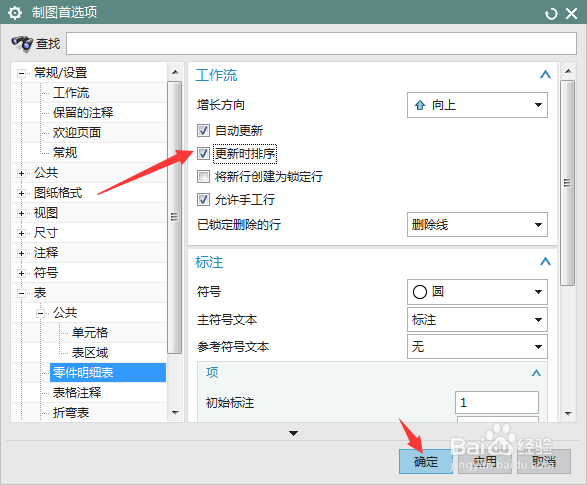Screen dimensions: 587x485
Task: Click 确定 to confirm settings
Action: click(x=426, y=462)
